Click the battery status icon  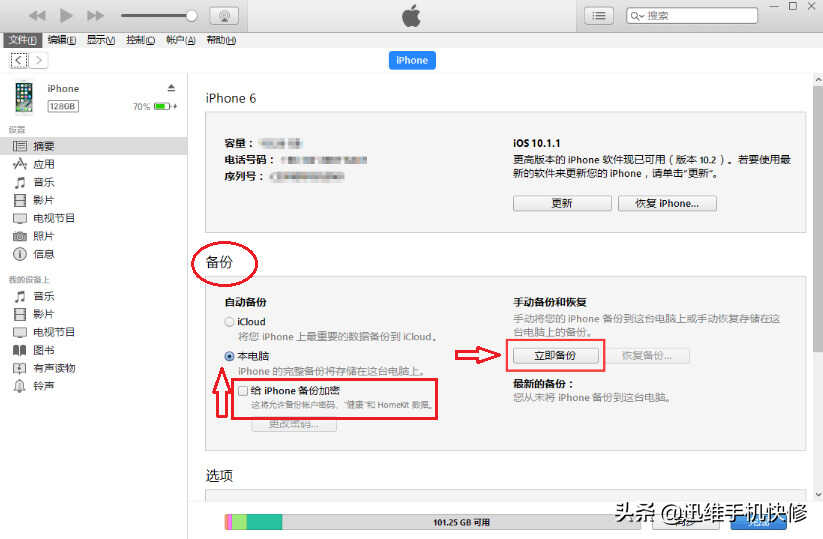pos(163,107)
